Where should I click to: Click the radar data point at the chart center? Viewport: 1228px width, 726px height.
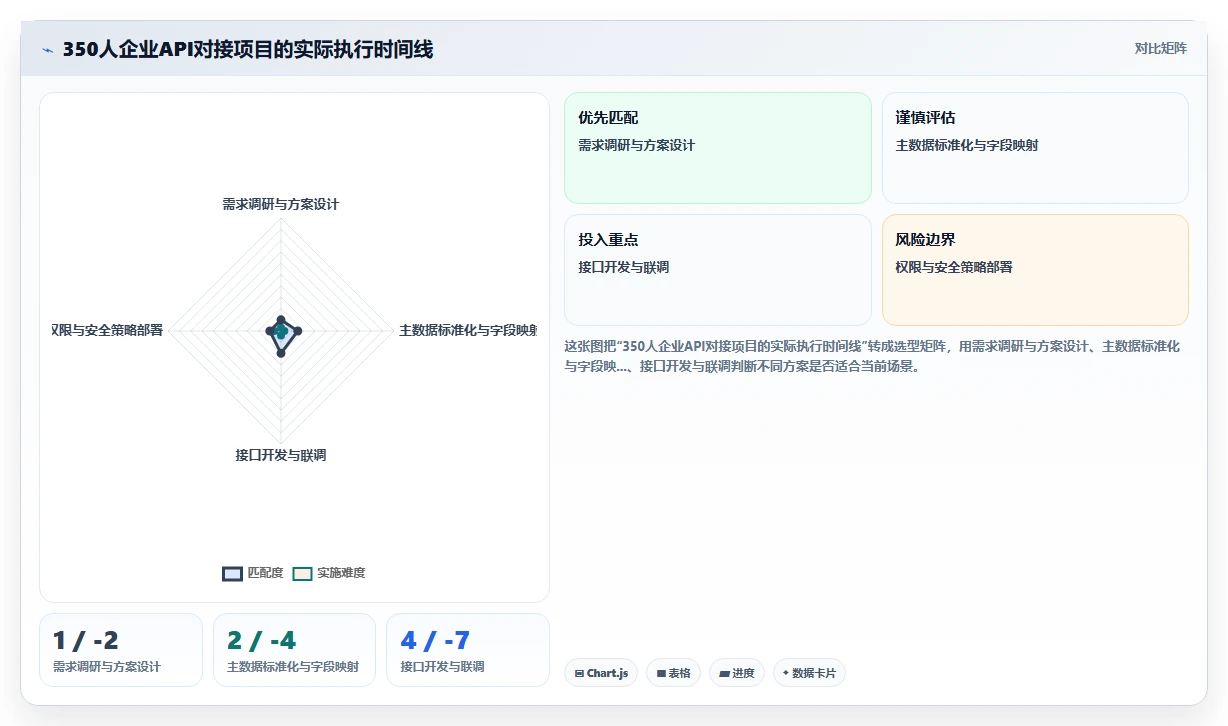pos(281,331)
